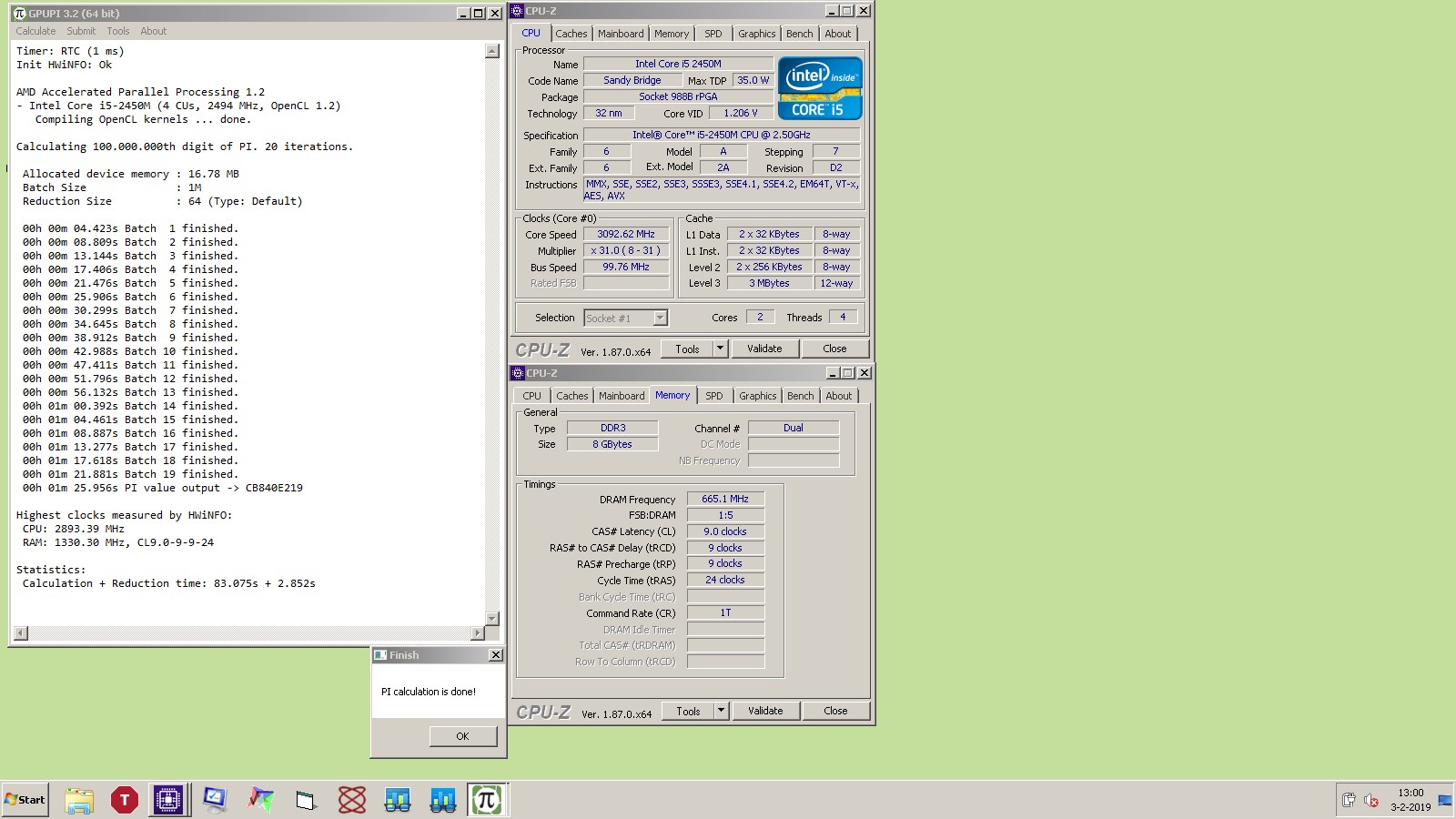1456x819 pixels.
Task: Expand the Tools dropdown arrow in the lower CPU-Z
Action: [x=722, y=711]
